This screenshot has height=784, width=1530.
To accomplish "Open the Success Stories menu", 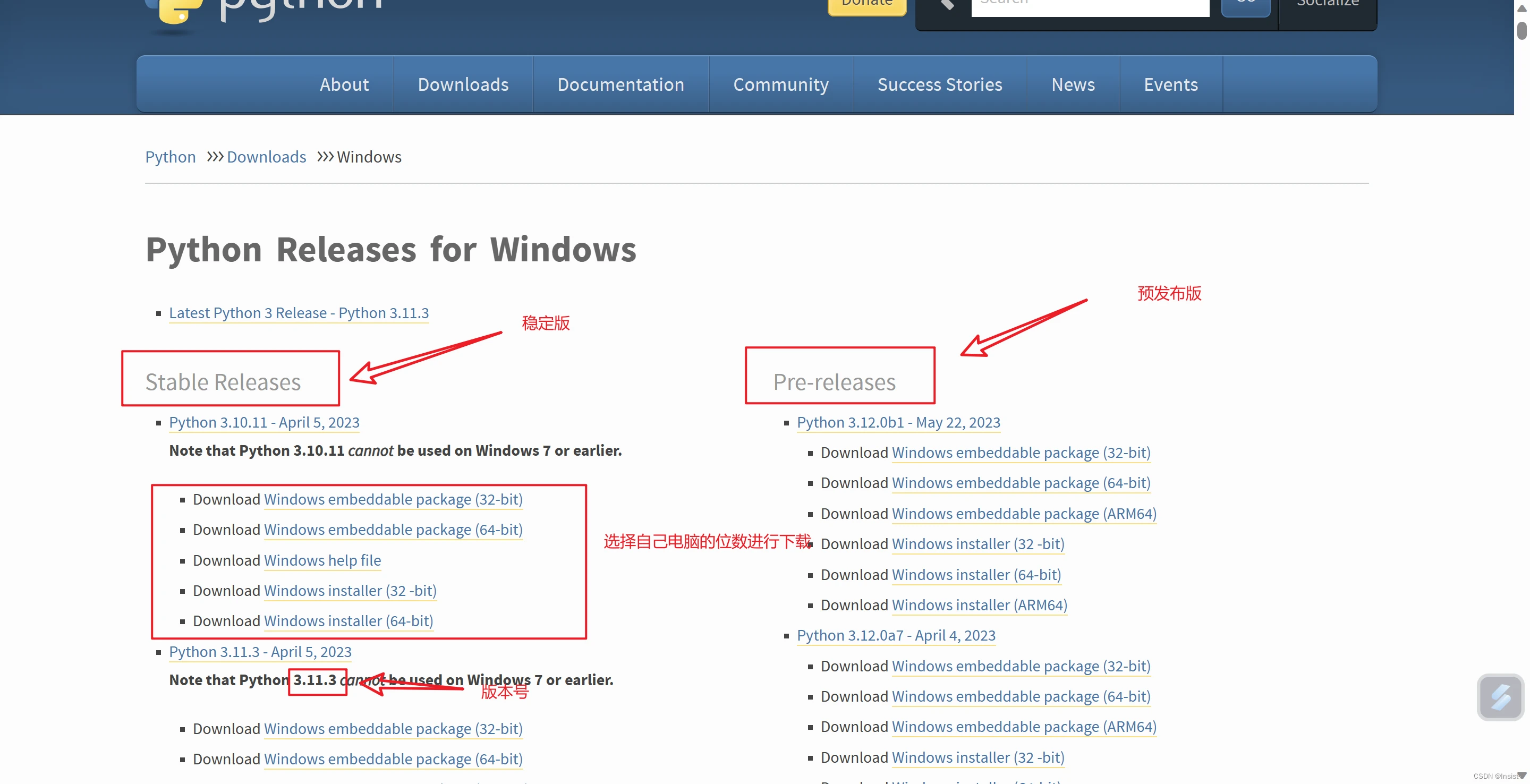I will coord(940,84).
